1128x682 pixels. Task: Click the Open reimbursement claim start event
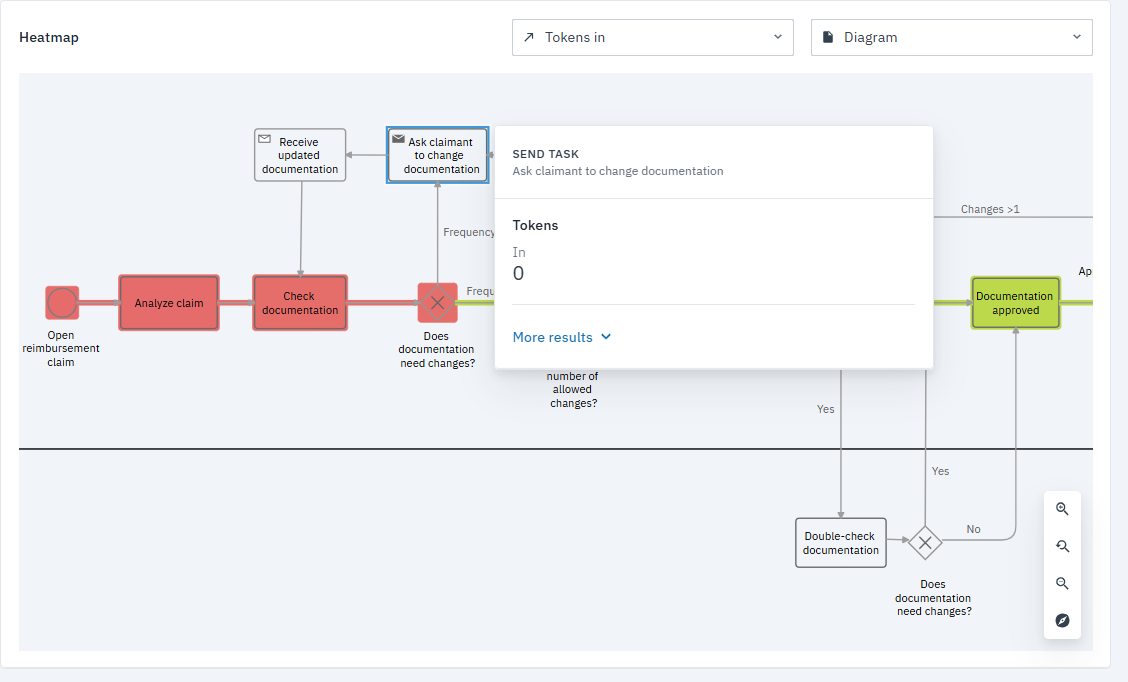(x=62, y=302)
